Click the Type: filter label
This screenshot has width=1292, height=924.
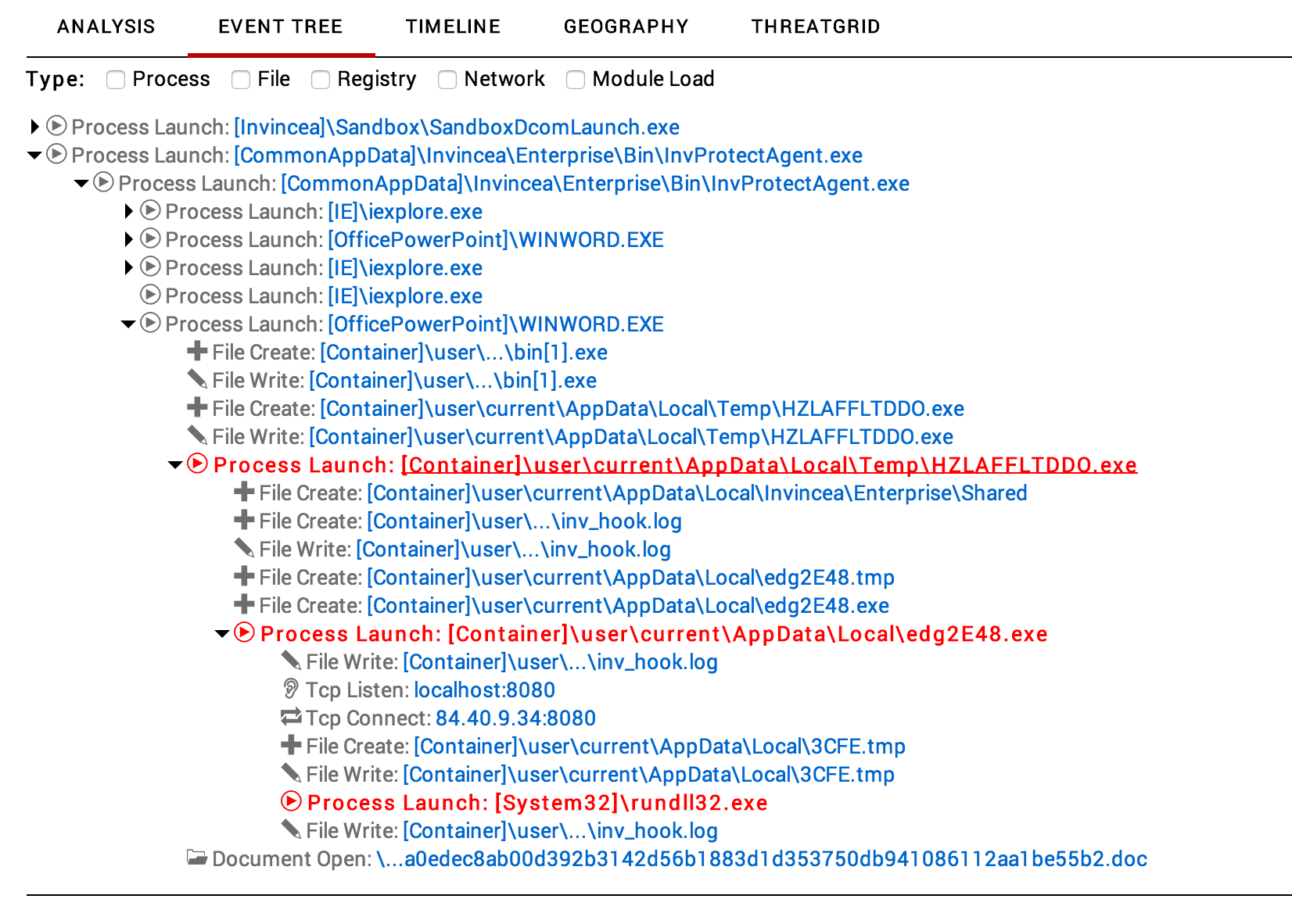click(x=56, y=80)
